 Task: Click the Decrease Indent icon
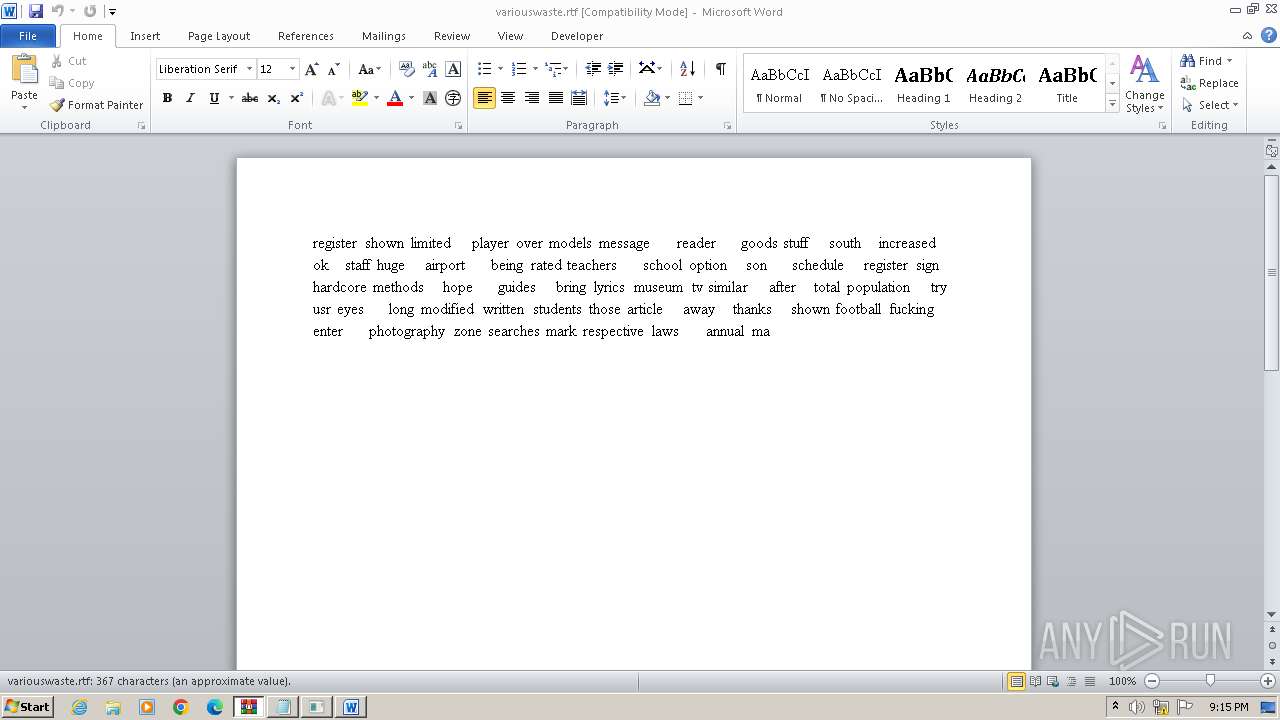593,69
